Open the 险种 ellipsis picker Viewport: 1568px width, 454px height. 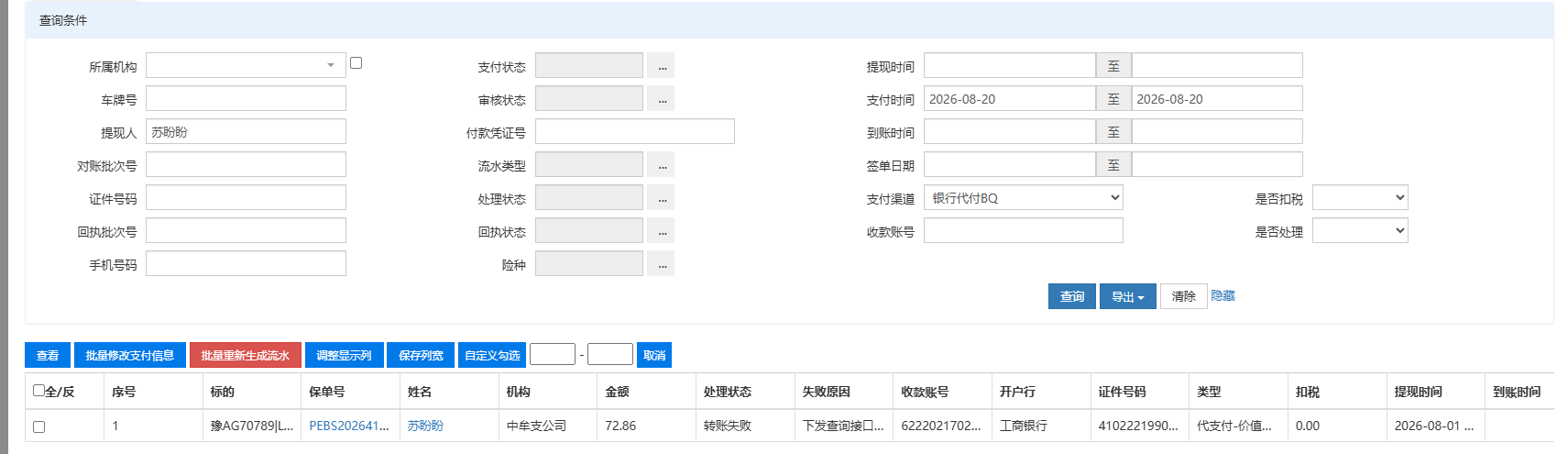point(661,264)
